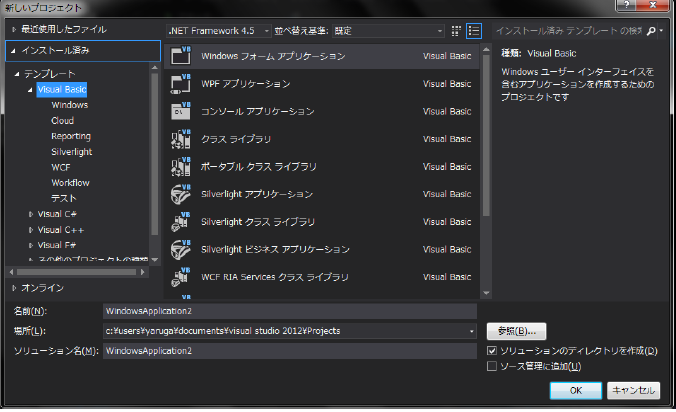Click the WCF RIA Services template icon
This screenshot has width=676, height=412.
pyautogui.click(x=182, y=277)
